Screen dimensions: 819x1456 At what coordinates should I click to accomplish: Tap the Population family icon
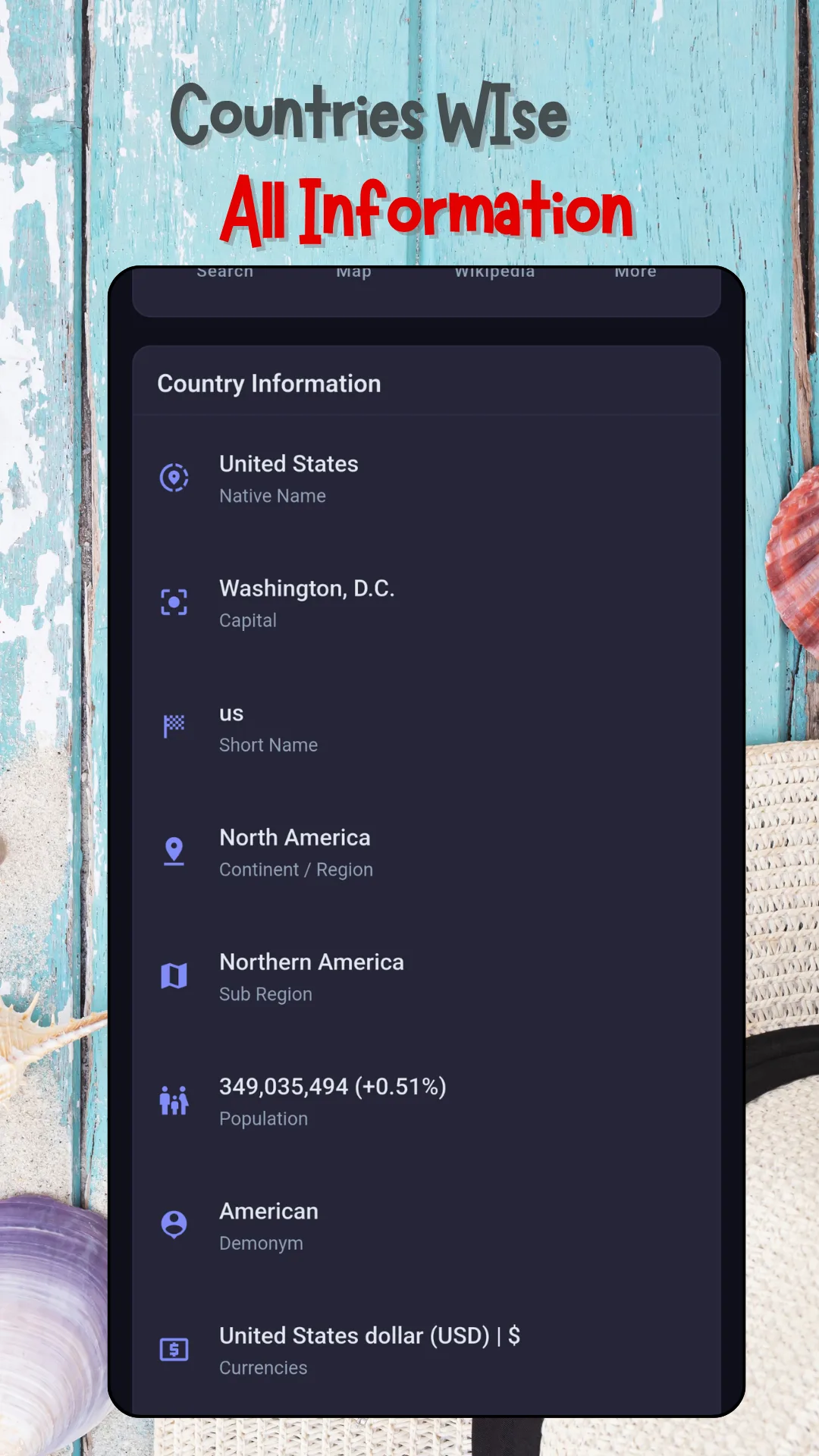coord(174,1100)
